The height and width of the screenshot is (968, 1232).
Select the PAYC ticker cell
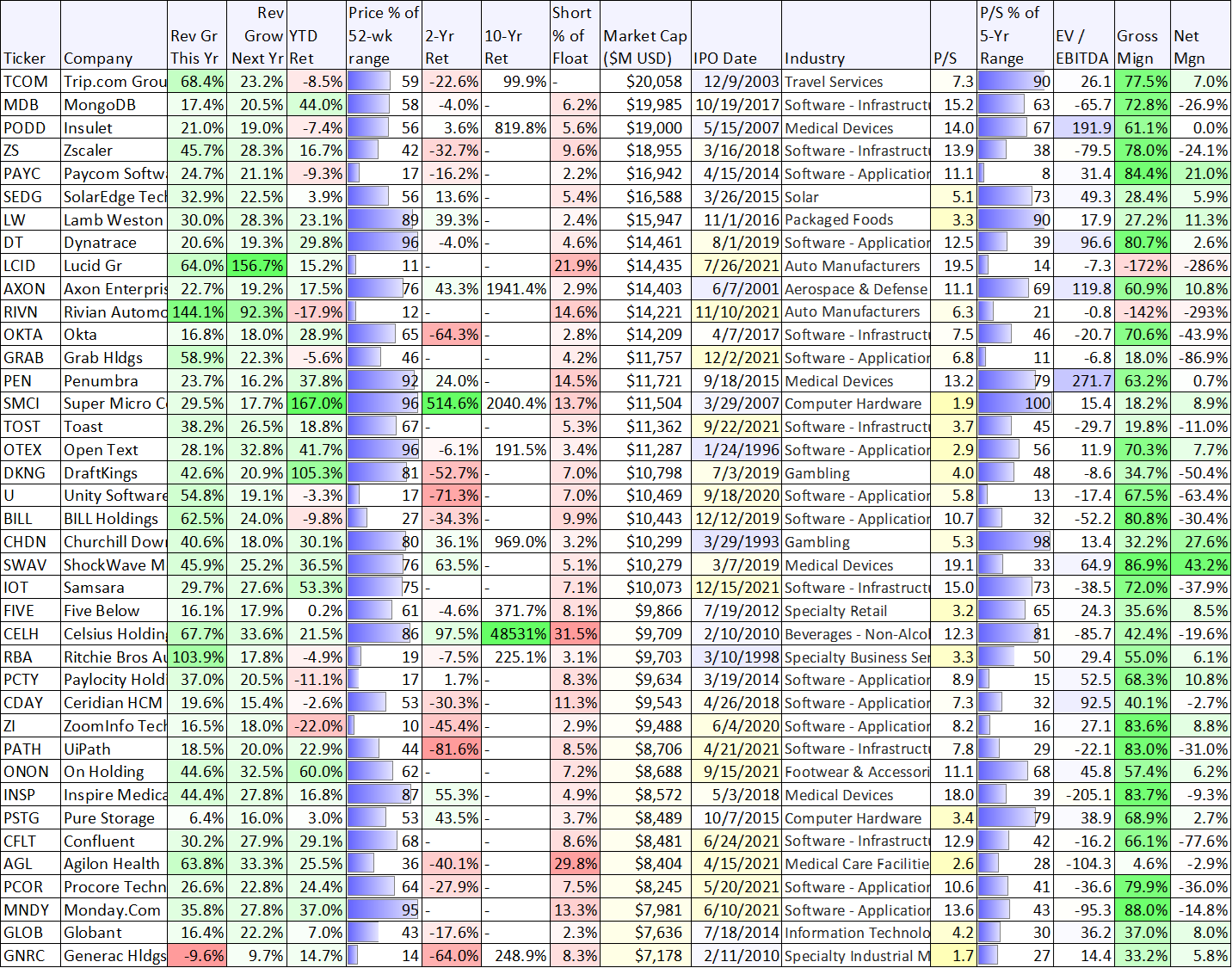(x=31, y=174)
